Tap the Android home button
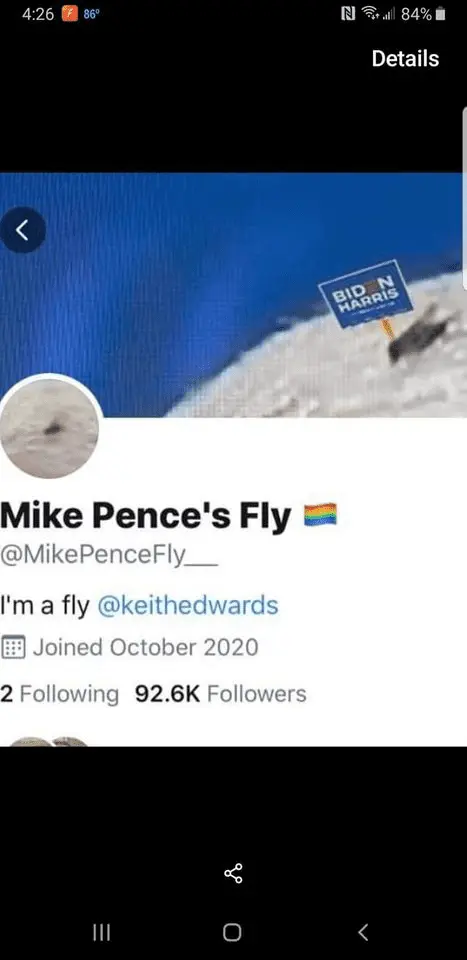This screenshot has width=467, height=960. (x=232, y=932)
